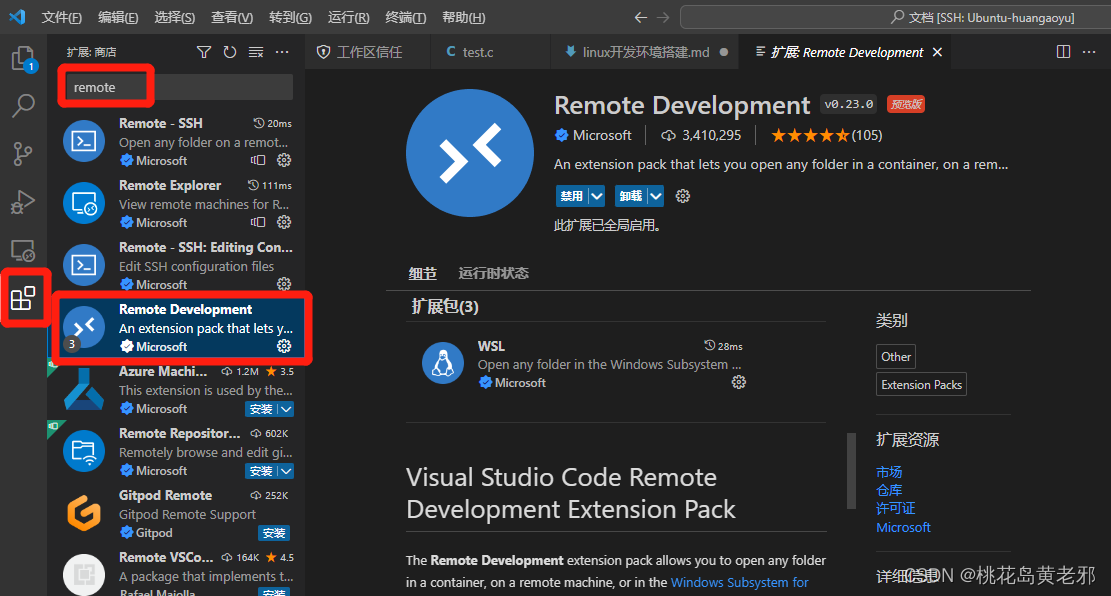The width and height of the screenshot is (1111, 596).
Task: Filter extensions with the funnel icon
Action: tap(204, 52)
